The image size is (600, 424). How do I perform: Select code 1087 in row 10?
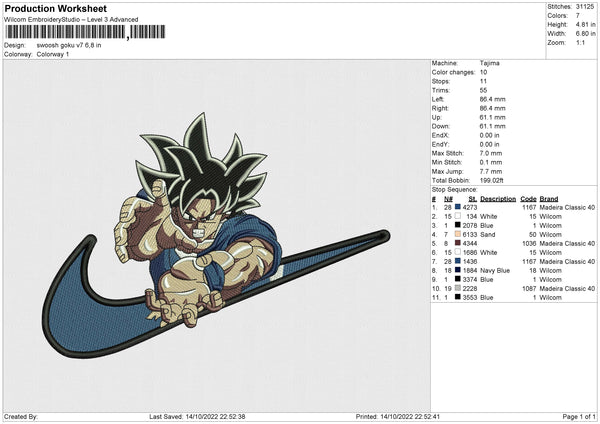coord(529,288)
